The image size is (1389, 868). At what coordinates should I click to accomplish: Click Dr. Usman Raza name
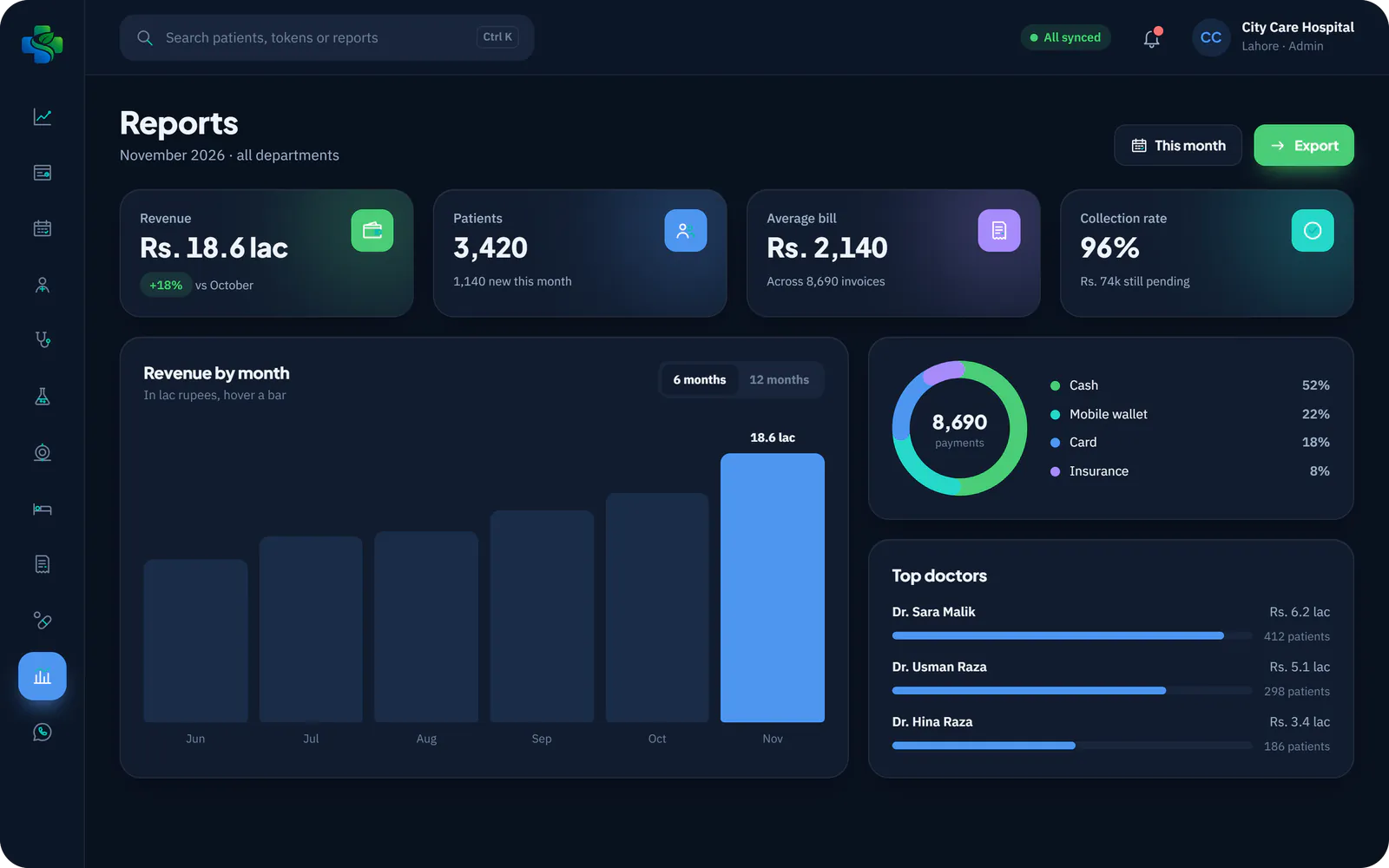click(x=939, y=667)
